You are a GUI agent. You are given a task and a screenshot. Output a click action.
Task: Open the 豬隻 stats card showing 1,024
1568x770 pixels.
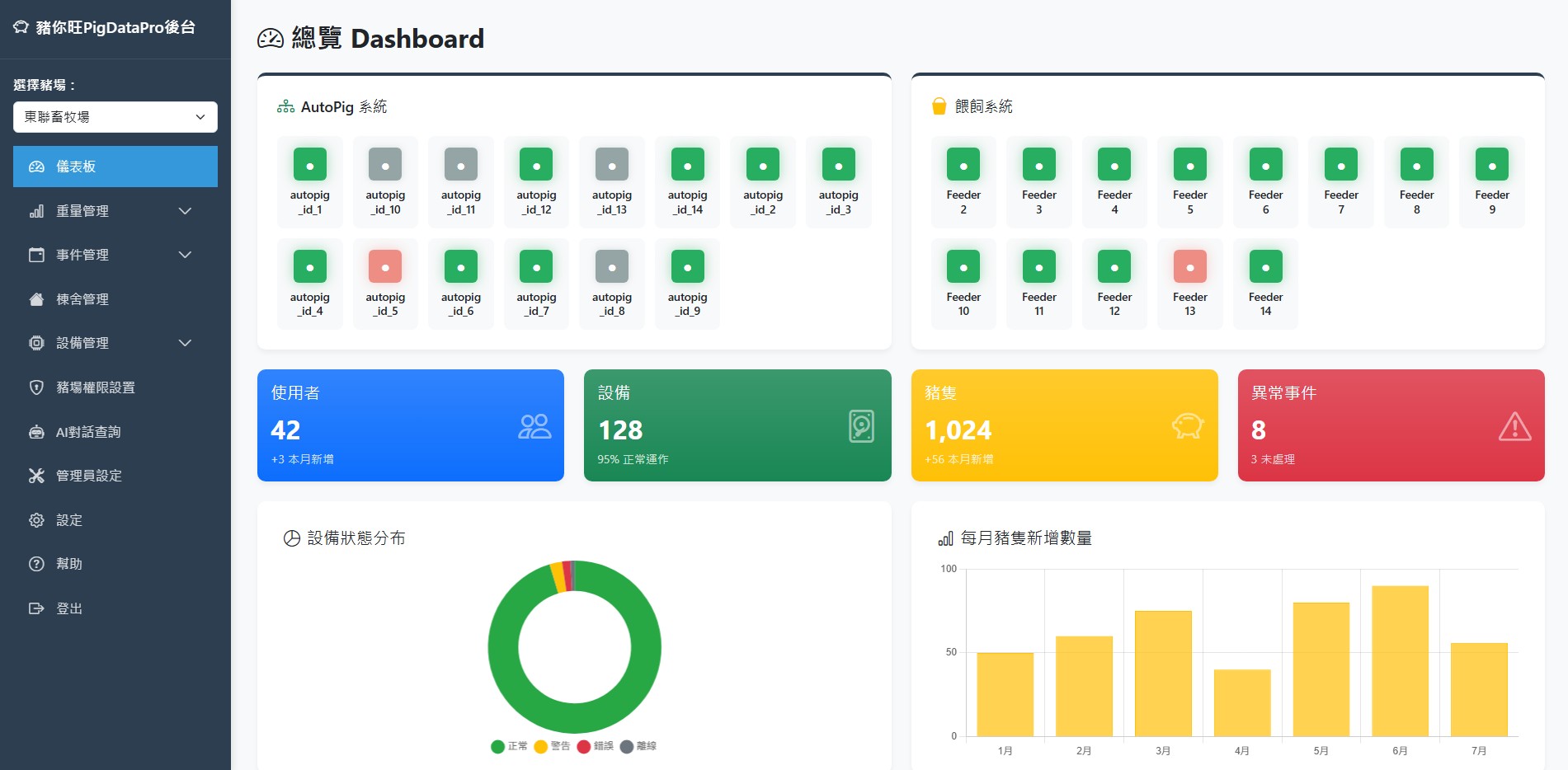1065,425
